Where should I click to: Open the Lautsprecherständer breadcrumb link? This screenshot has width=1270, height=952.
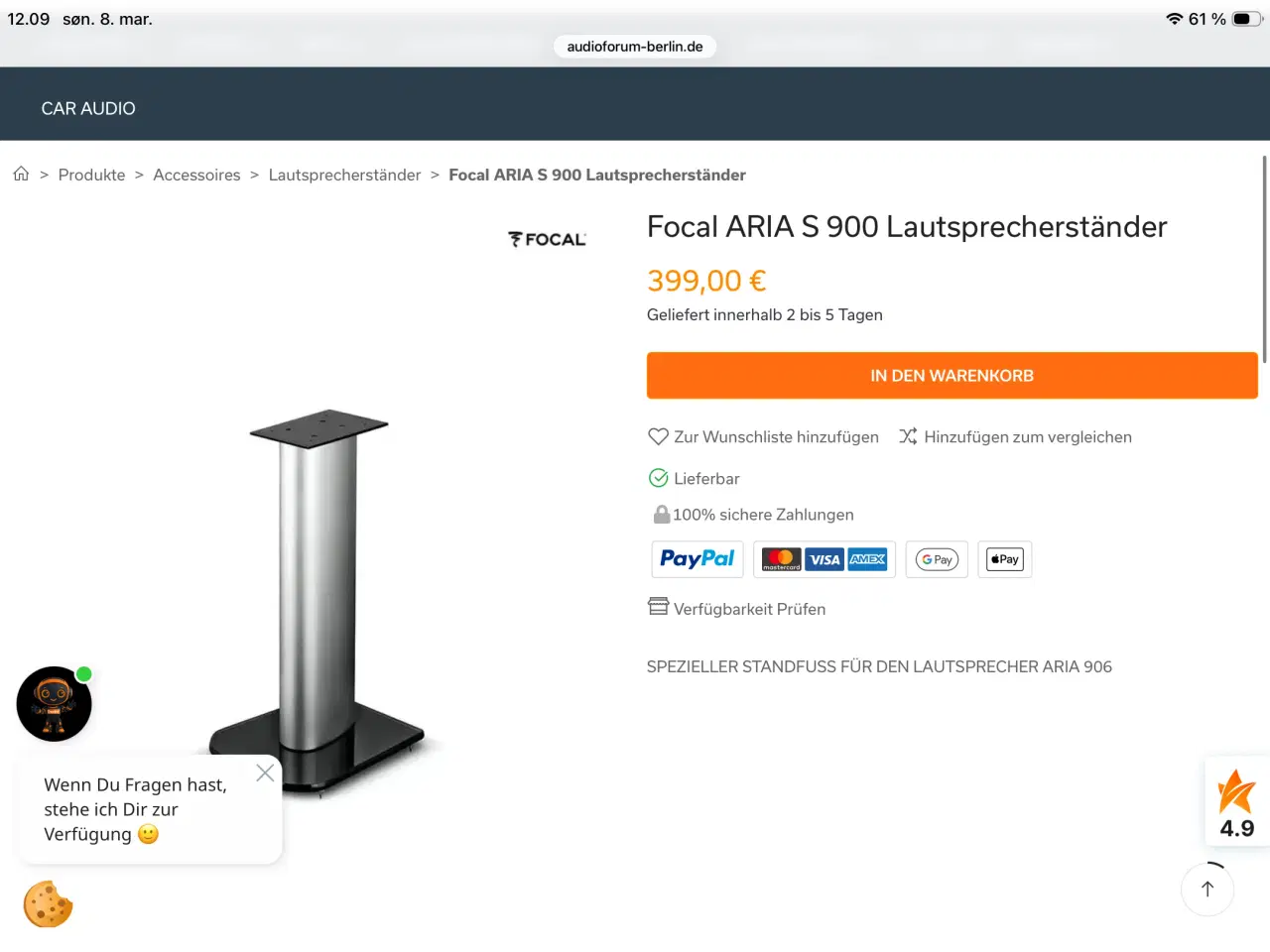[344, 175]
